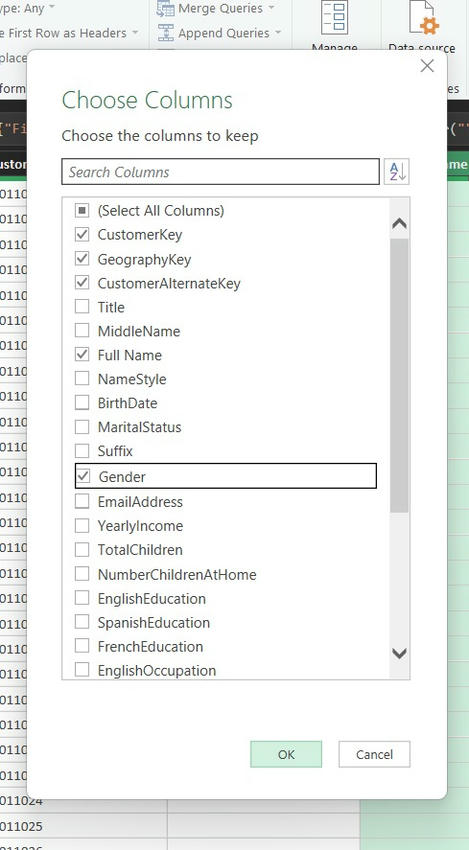Click the Merge Queries label
Screen dimensions: 469x850
pyautogui.click(x=220, y=9)
